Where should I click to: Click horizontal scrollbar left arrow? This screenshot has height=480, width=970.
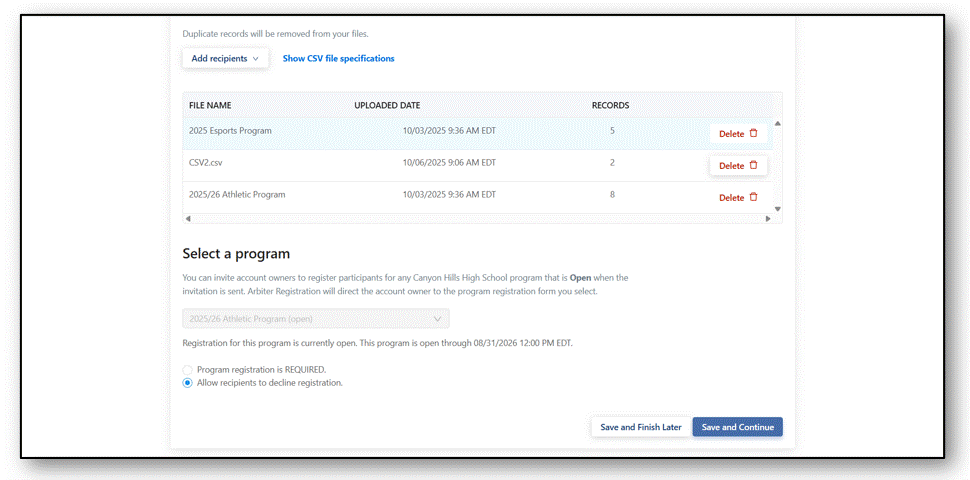tap(188, 218)
